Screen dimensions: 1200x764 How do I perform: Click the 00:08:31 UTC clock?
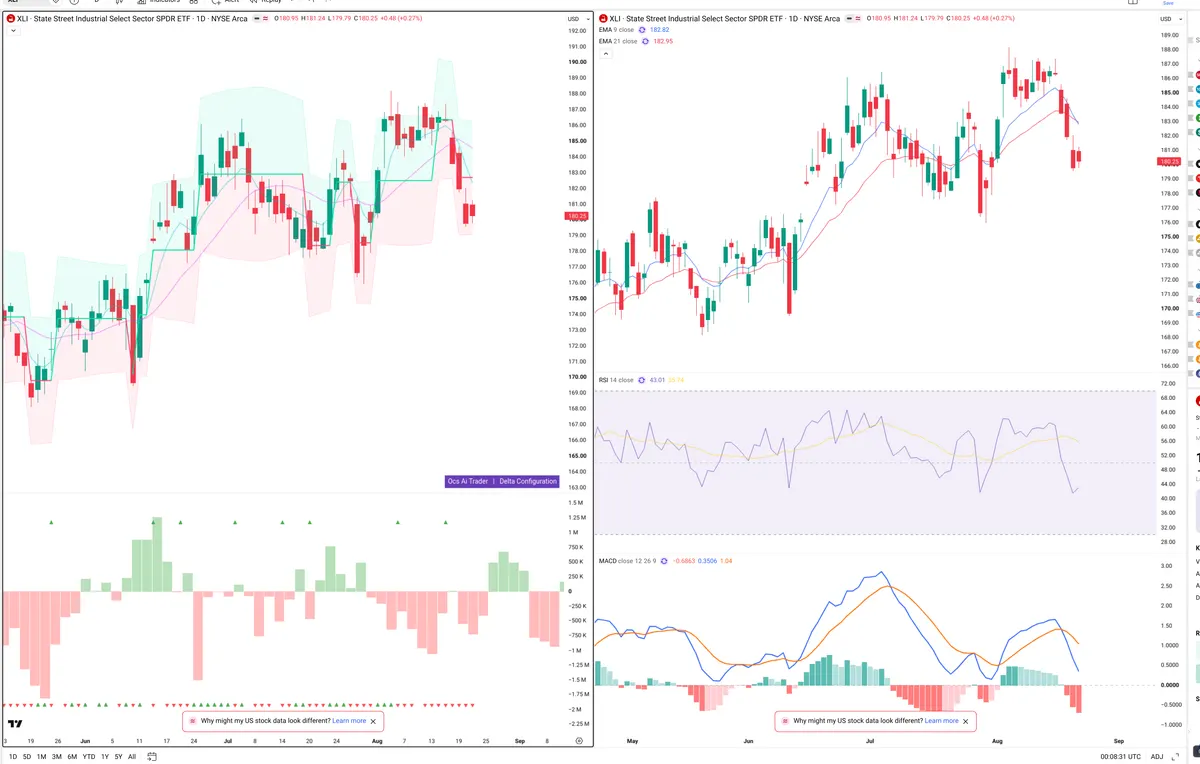[x=1122, y=757]
